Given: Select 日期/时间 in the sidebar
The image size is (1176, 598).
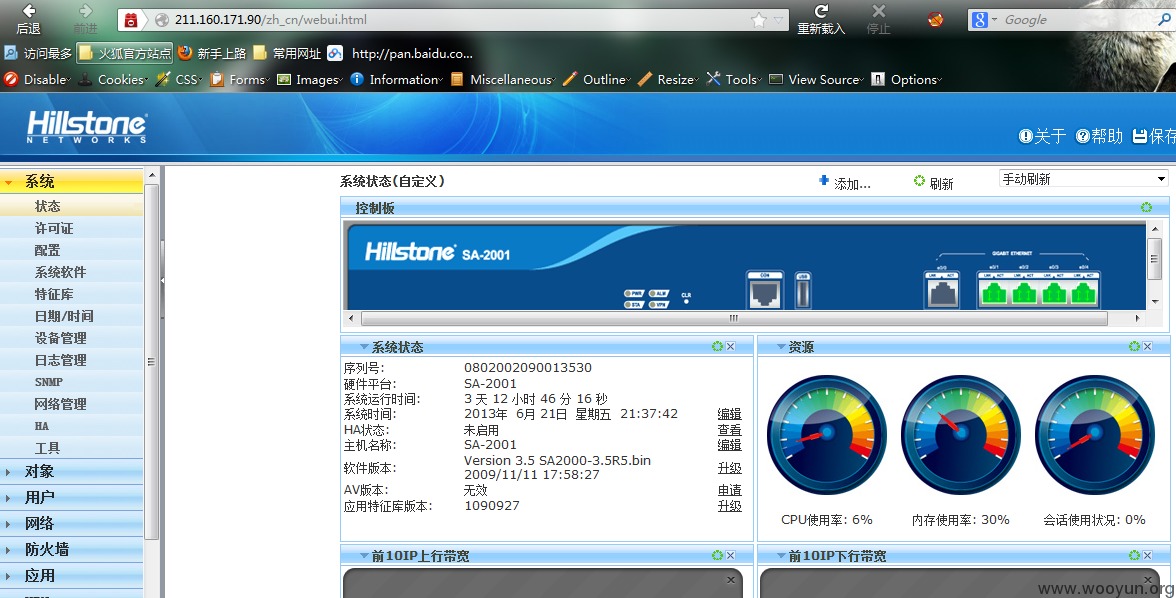Looking at the screenshot, I should click(71, 316).
